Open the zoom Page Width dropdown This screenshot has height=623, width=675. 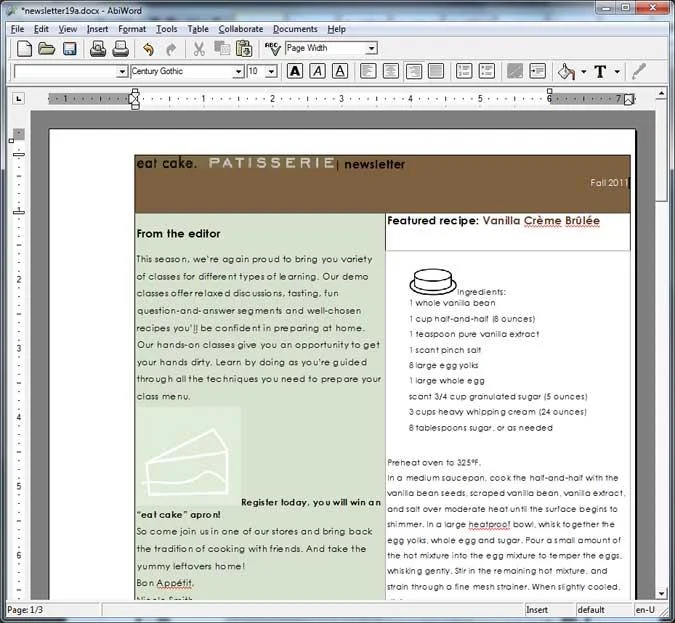click(372, 48)
